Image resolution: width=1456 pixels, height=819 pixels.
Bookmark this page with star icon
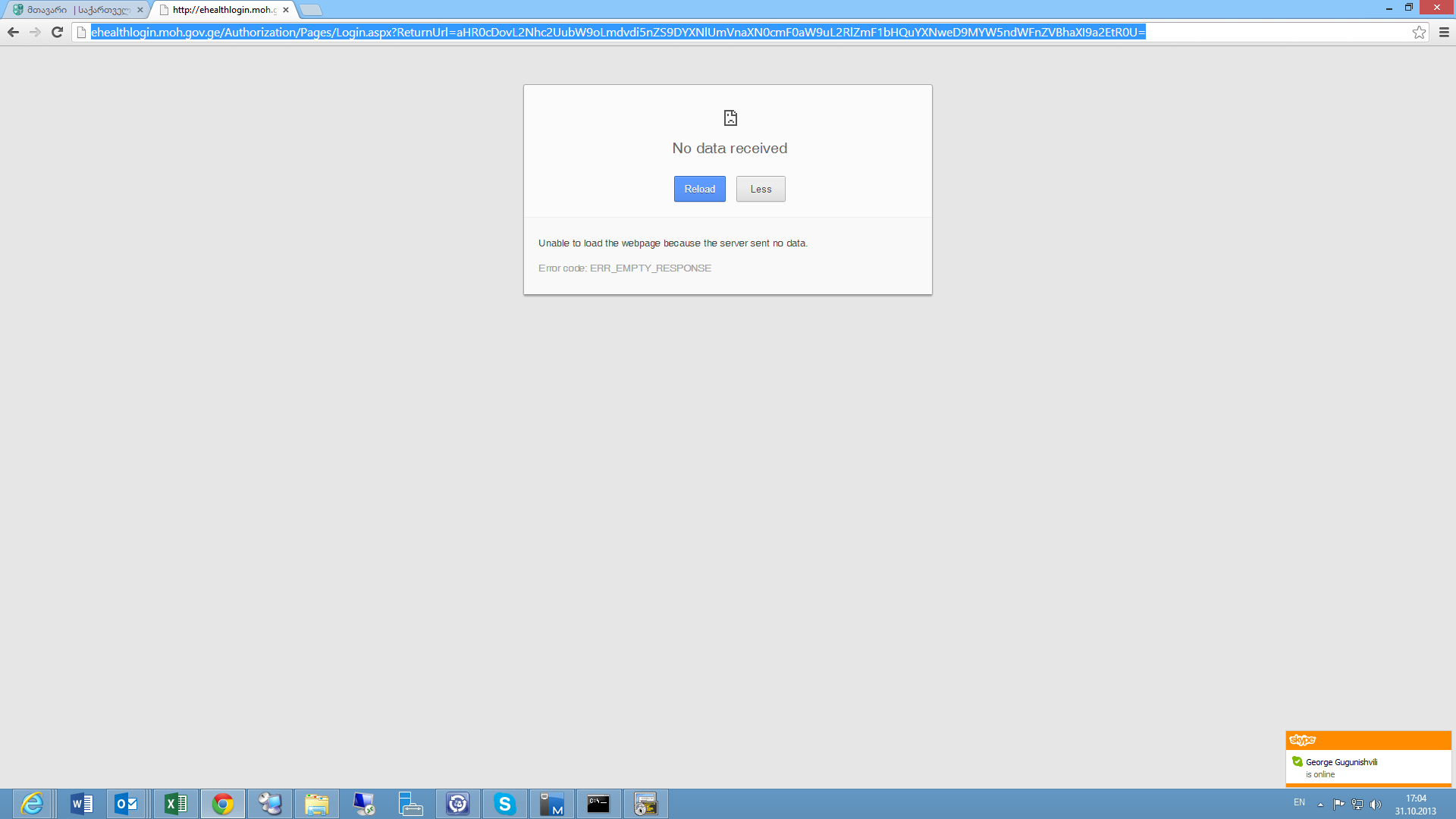[1419, 32]
